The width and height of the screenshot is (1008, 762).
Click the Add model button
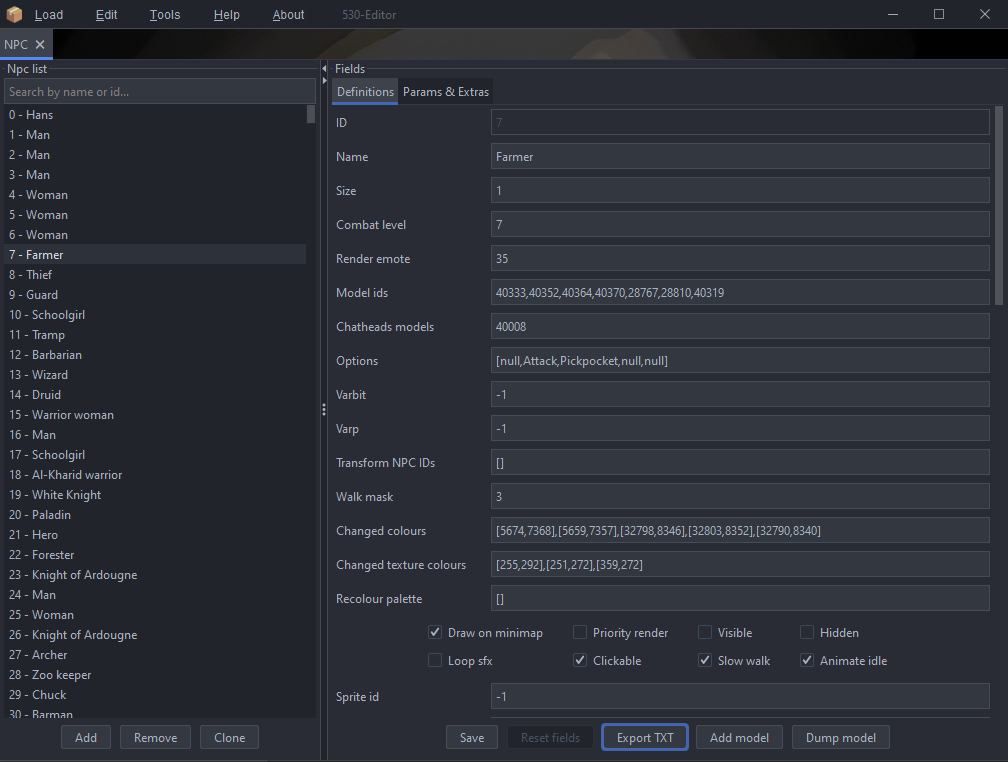(x=739, y=738)
